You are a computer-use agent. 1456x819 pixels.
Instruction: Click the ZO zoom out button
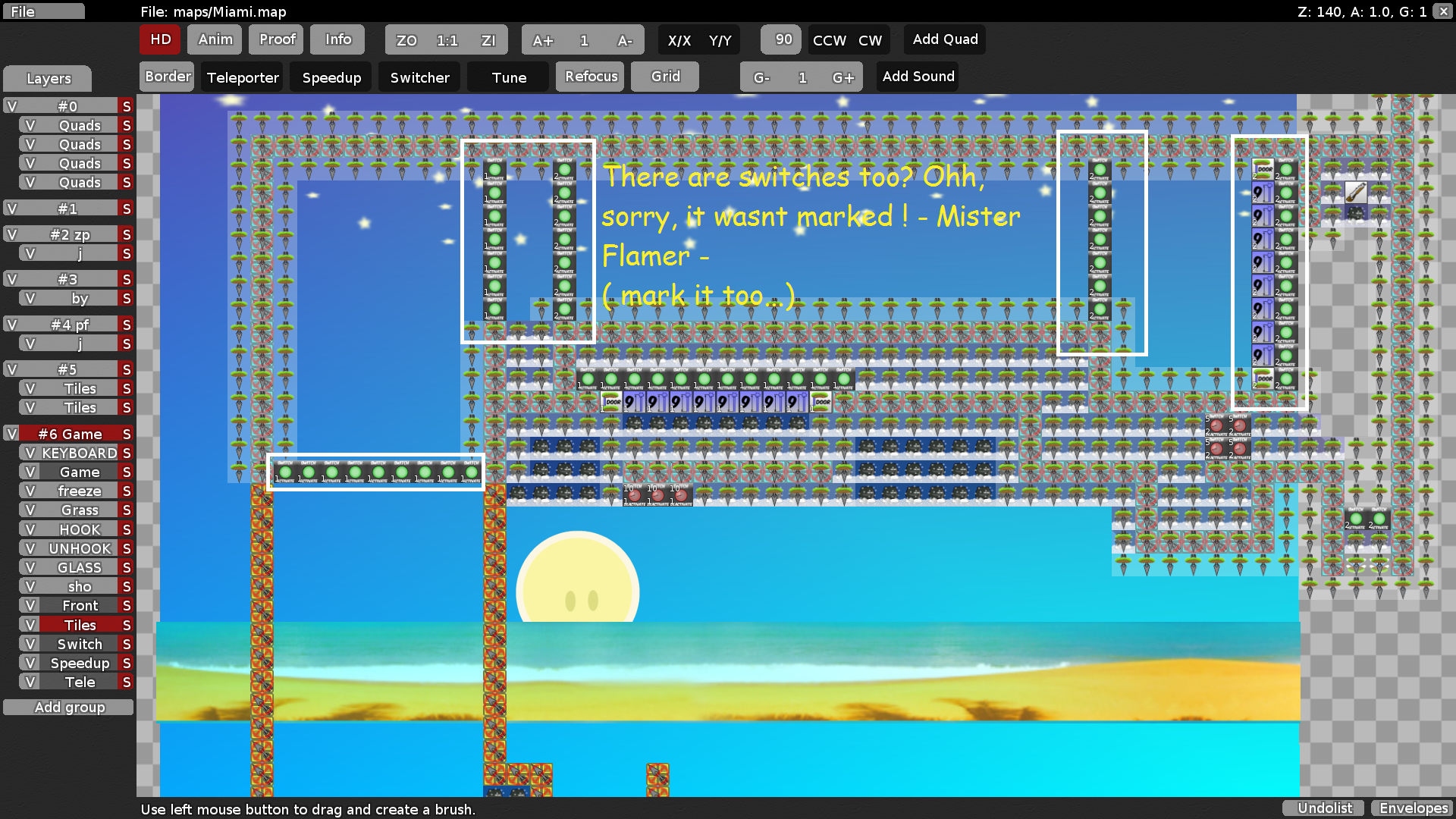406,40
